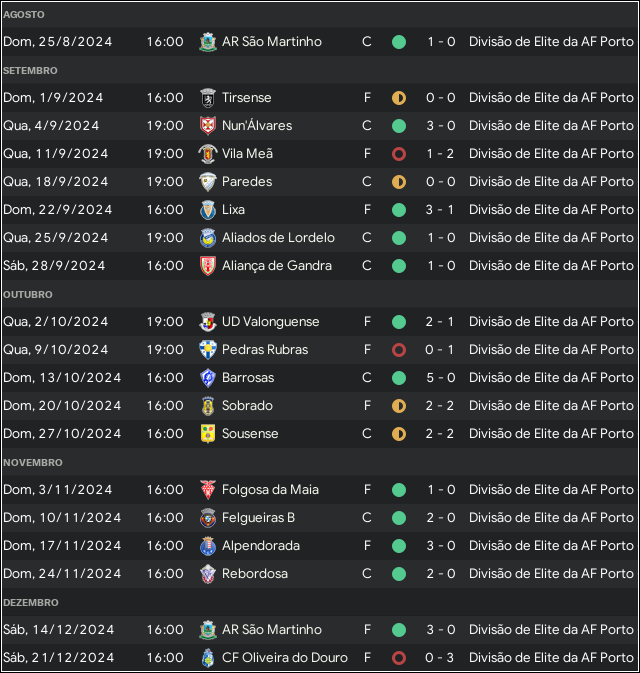The image size is (640, 673).
Task: Click the red loss indicator for Vila Meã match
Action: pos(399,154)
